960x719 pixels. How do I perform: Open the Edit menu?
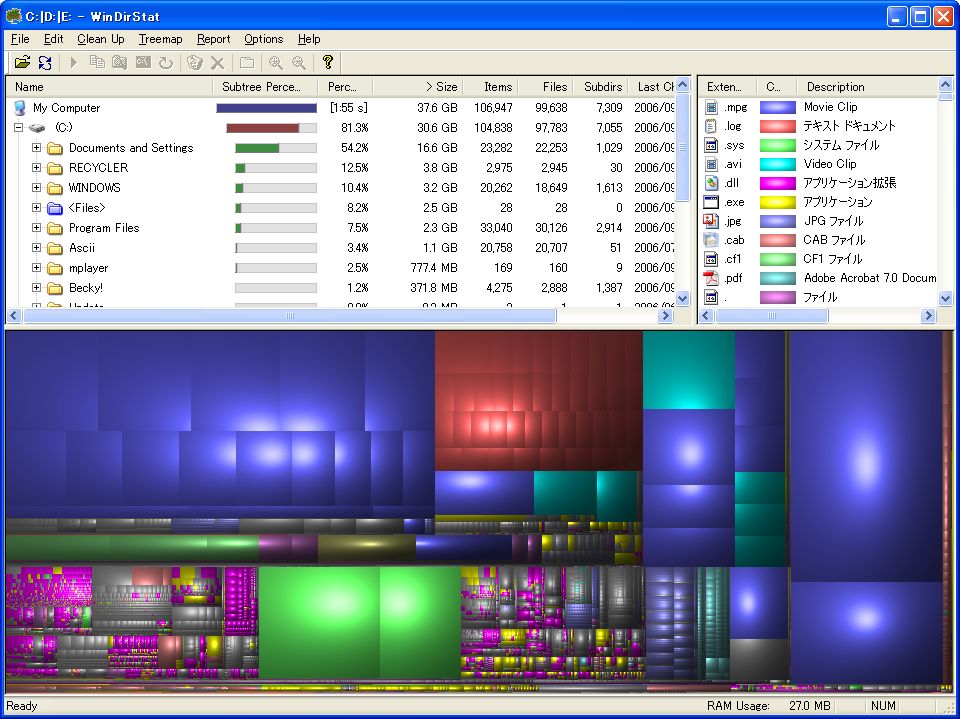tap(53, 39)
